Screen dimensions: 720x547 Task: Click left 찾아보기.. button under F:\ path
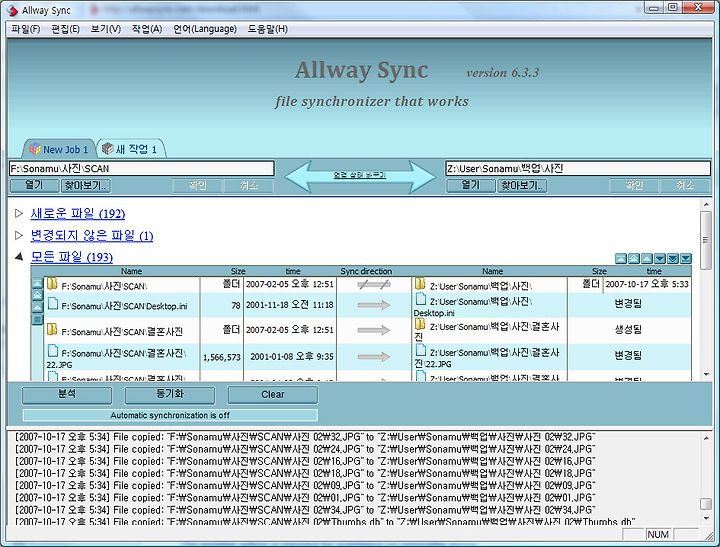(x=86, y=186)
